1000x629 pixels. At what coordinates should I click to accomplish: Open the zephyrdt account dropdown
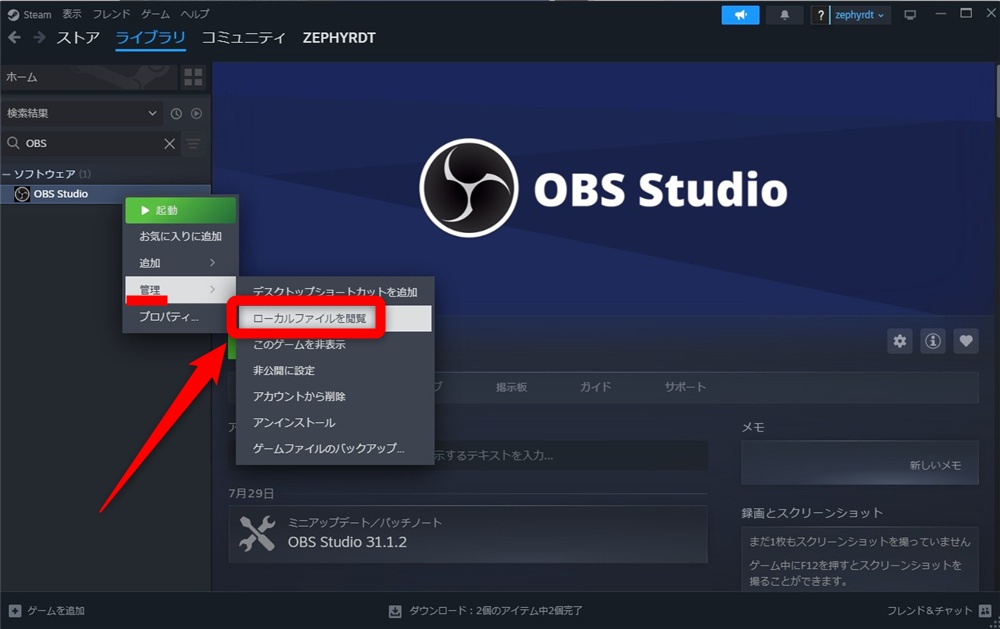858,15
